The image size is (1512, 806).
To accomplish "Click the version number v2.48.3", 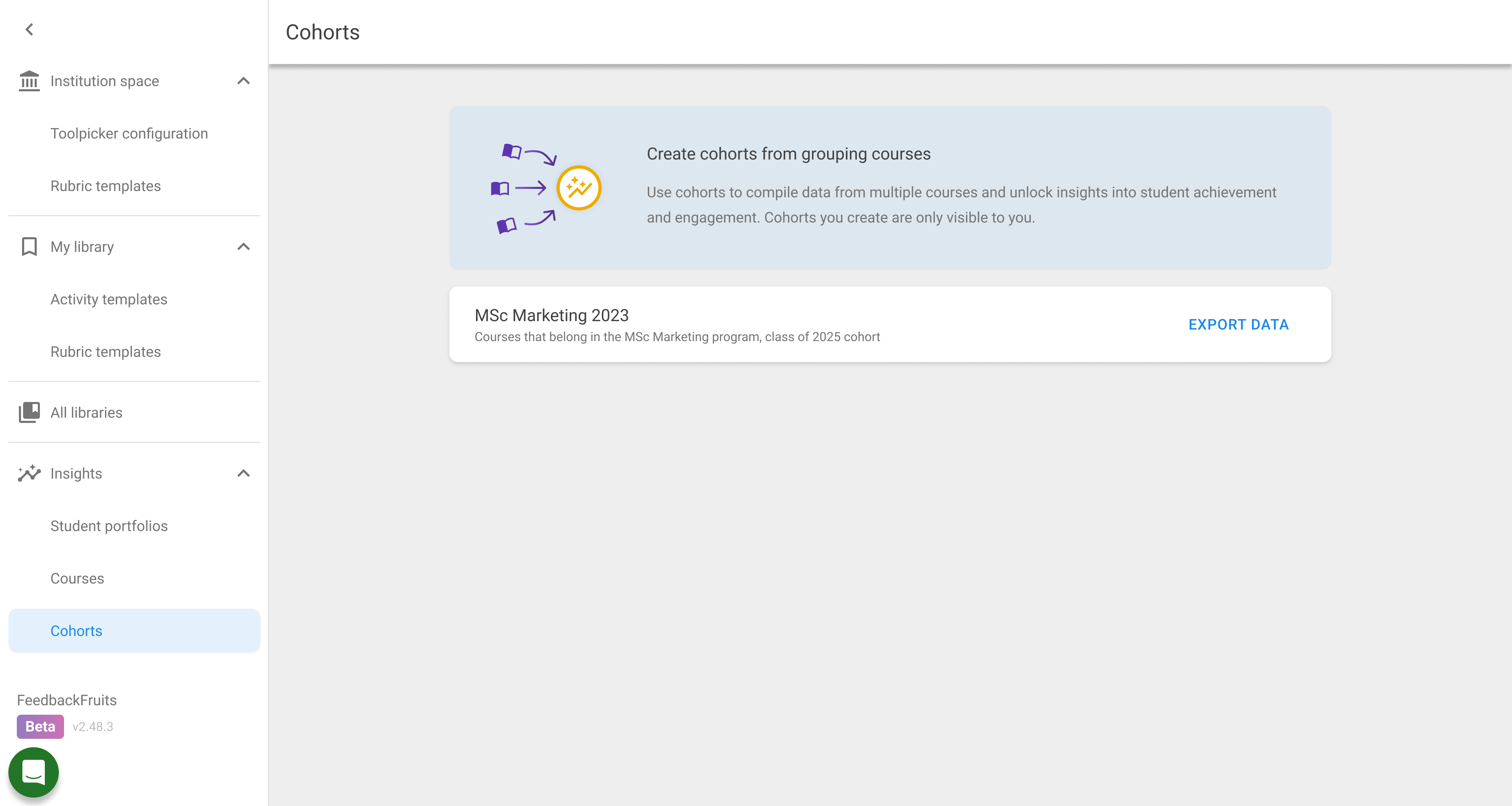I will pyautogui.click(x=93, y=727).
